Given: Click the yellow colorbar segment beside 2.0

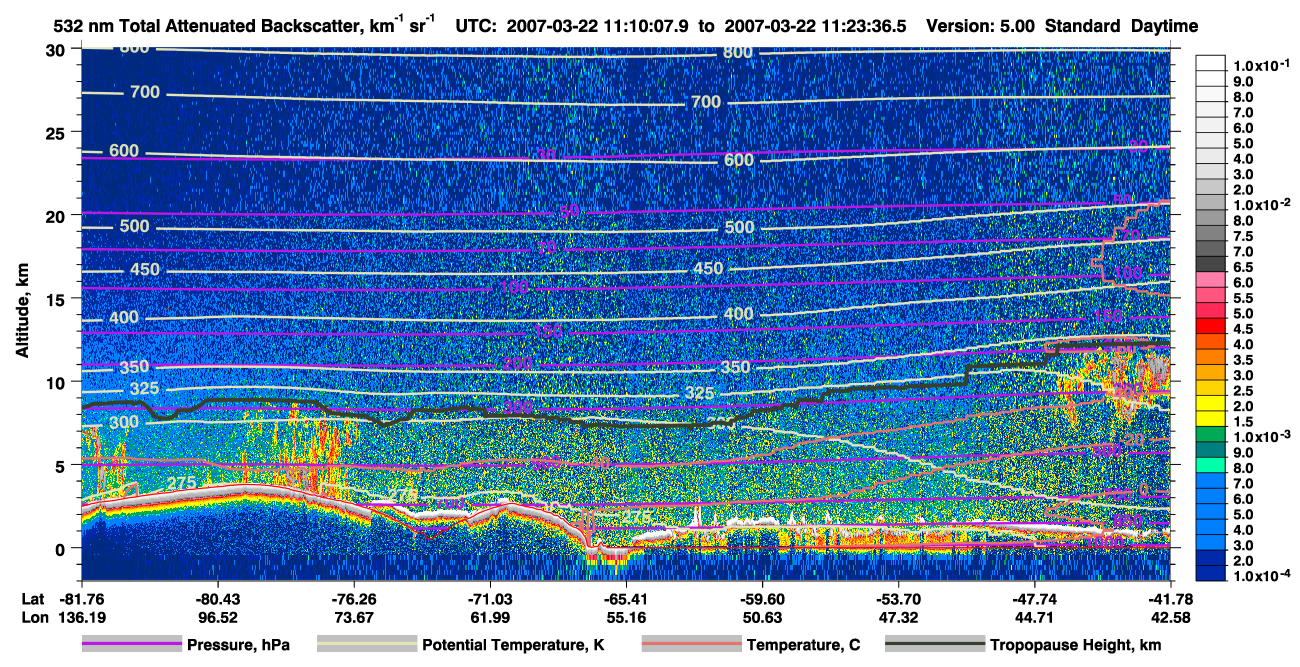Looking at the screenshot, I should point(1211,402).
